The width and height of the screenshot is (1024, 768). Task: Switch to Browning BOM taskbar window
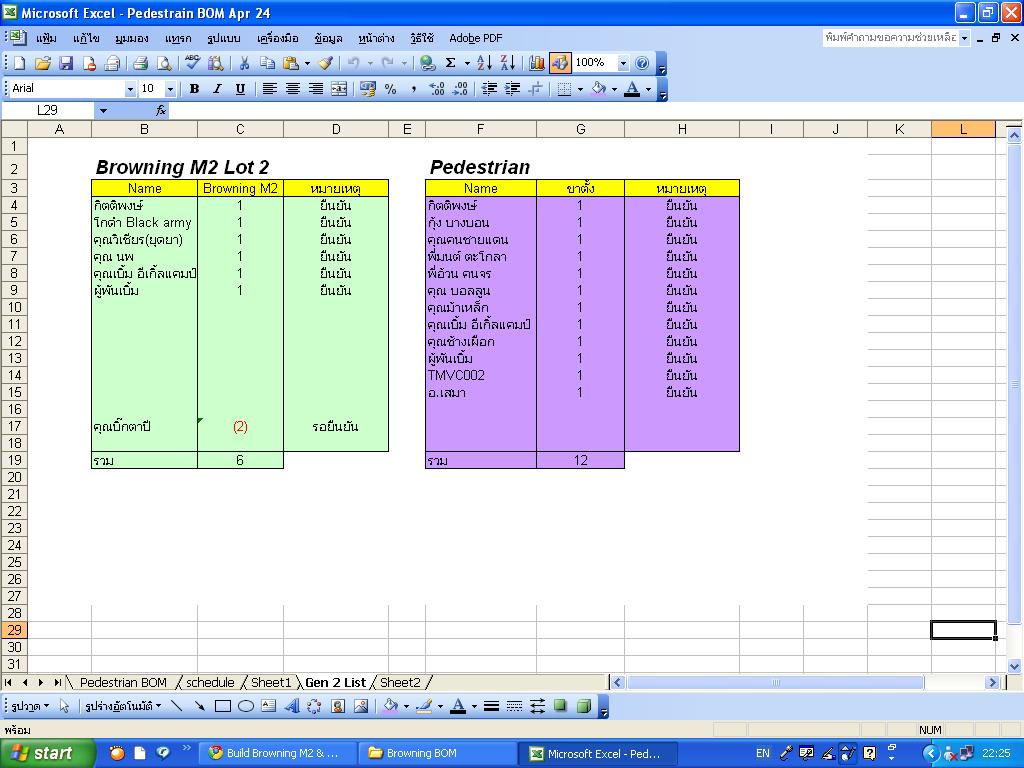tap(439, 753)
